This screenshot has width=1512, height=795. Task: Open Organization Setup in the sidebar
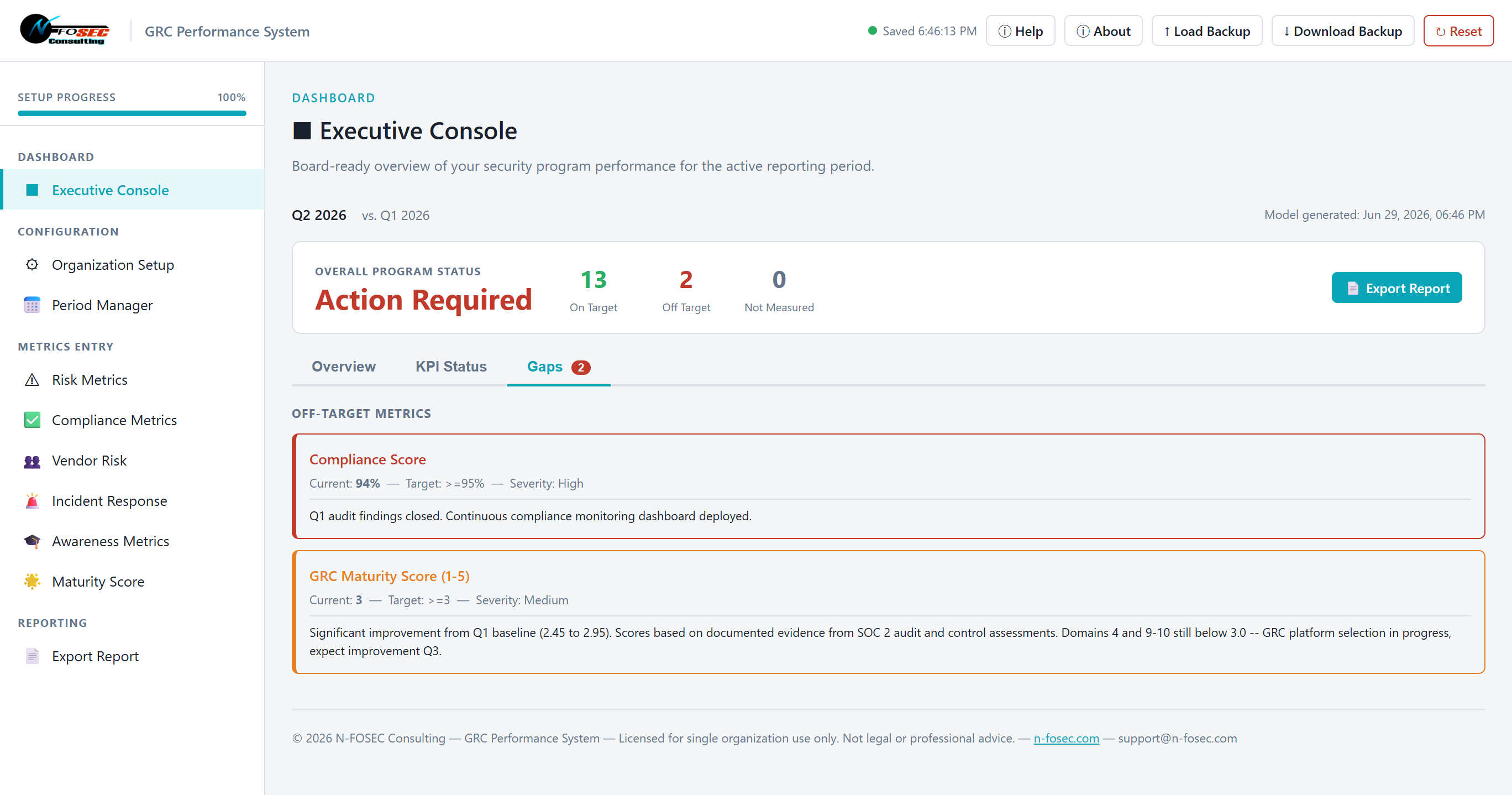tap(132, 265)
